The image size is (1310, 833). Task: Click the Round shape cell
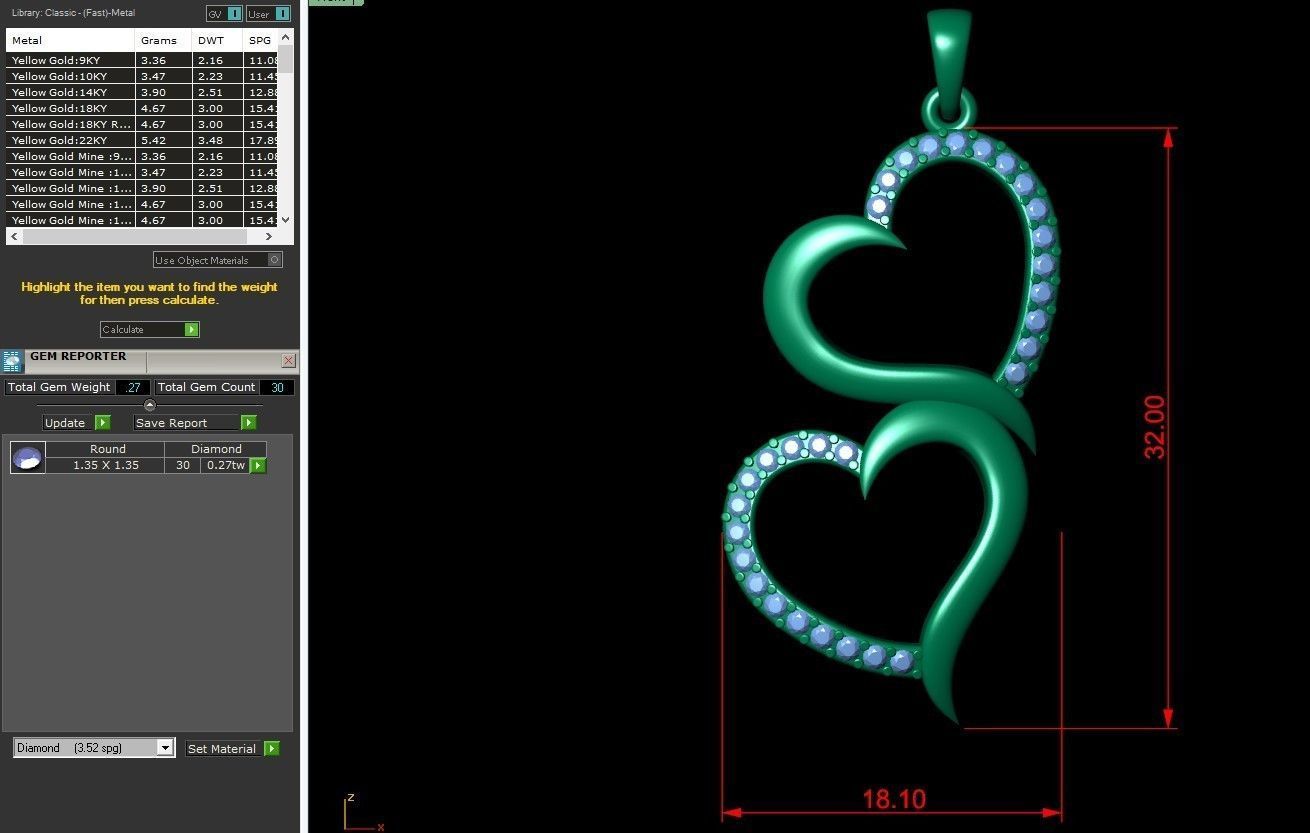106,449
